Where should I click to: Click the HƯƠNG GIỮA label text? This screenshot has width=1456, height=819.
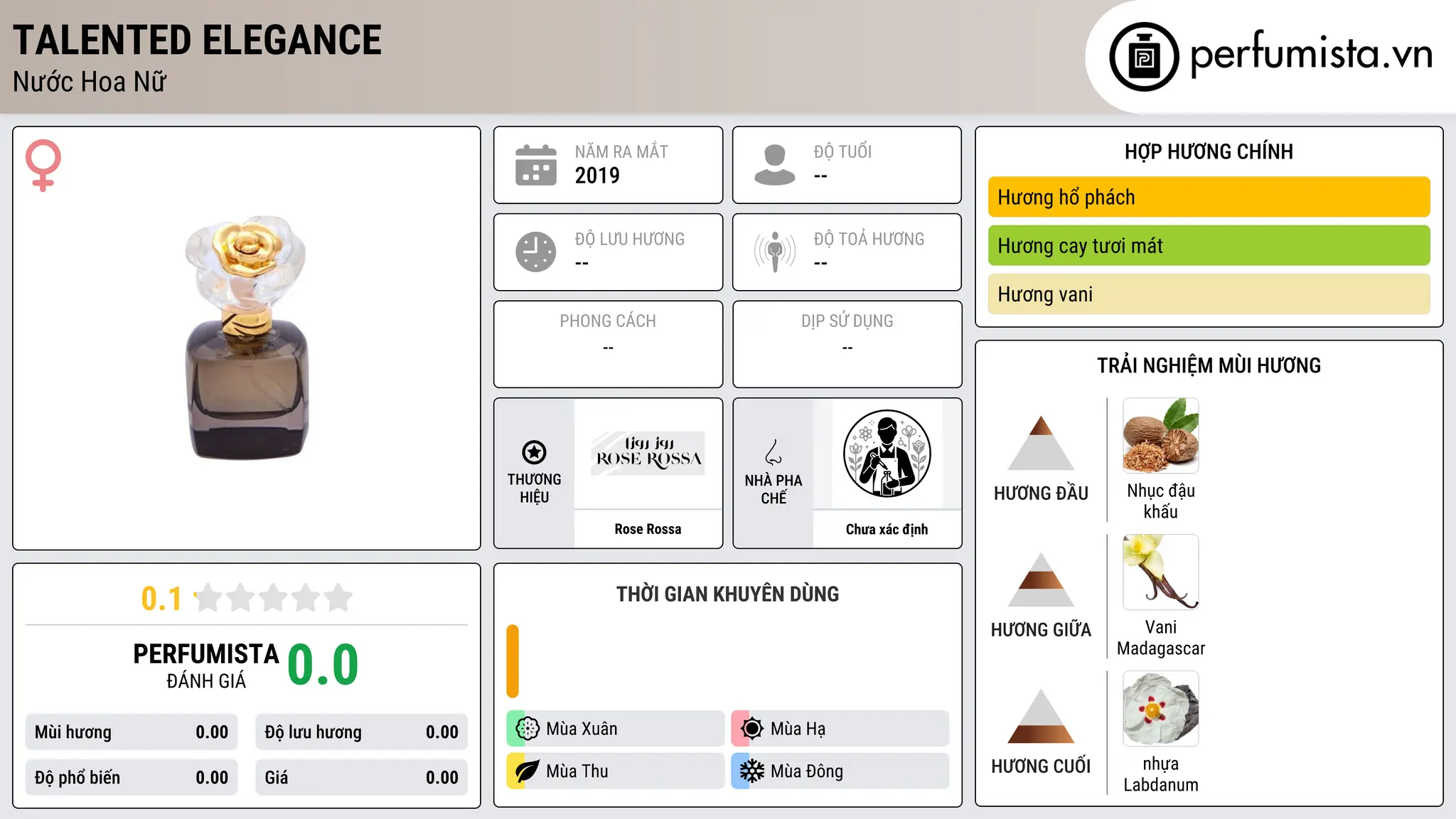pyautogui.click(x=1041, y=630)
